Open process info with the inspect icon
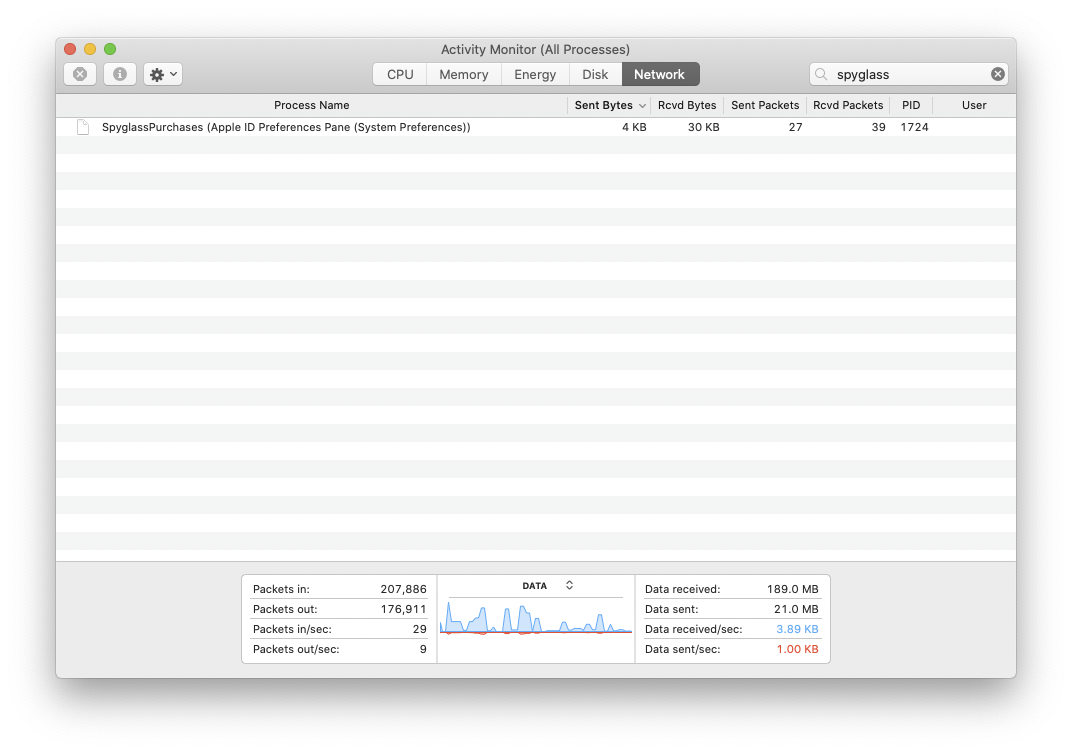 pyautogui.click(x=120, y=74)
